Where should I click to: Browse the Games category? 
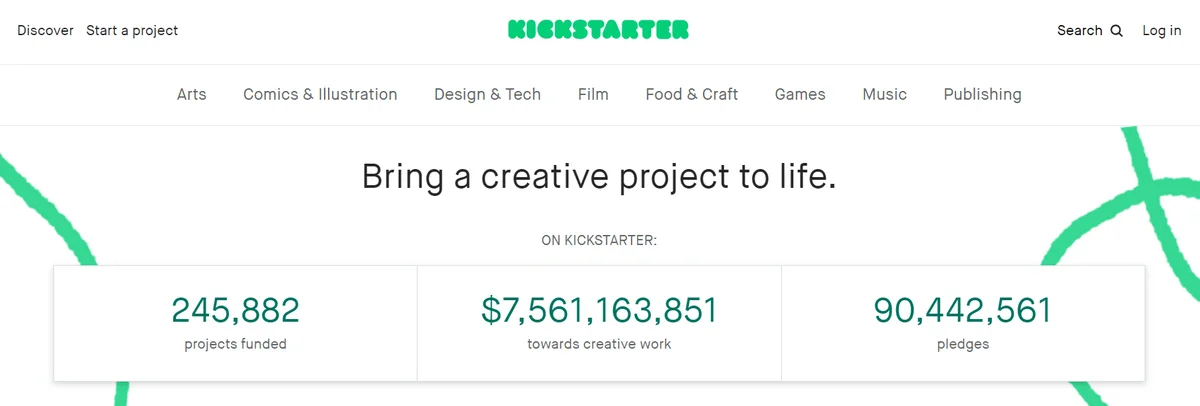point(800,94)
